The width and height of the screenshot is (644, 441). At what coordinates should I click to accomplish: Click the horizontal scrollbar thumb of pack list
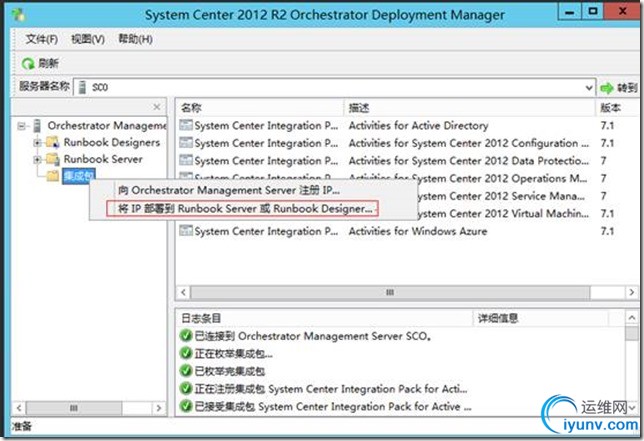tap(390, 292)
